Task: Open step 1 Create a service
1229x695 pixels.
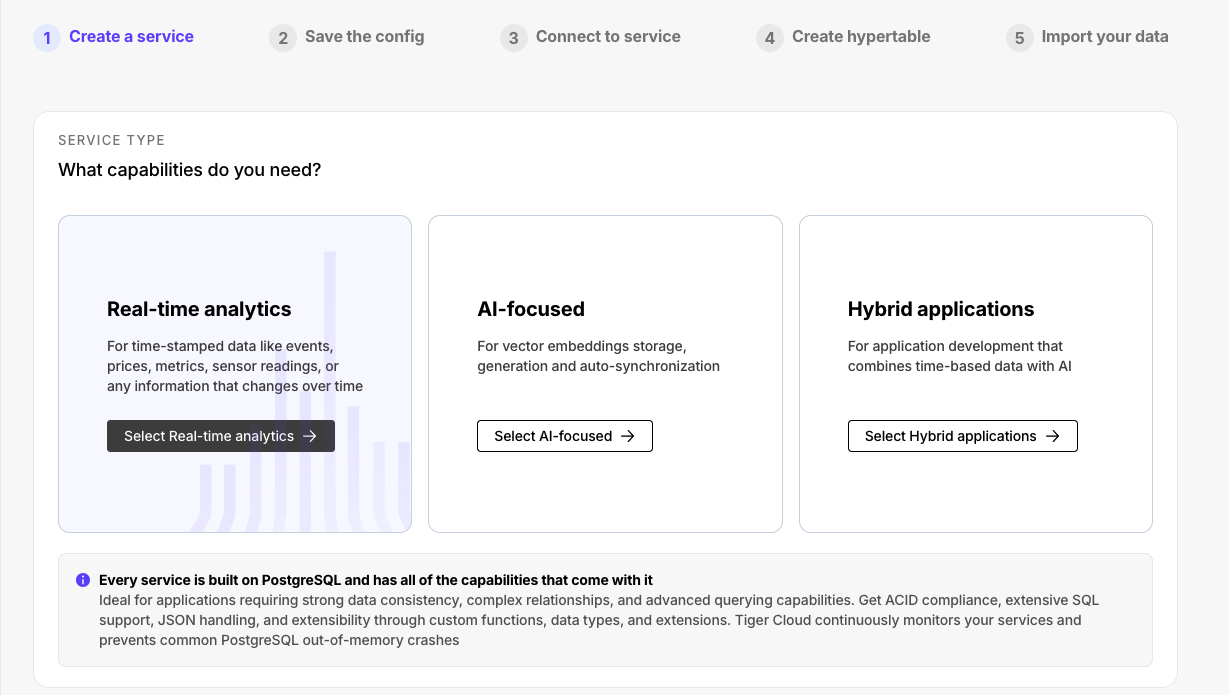Action: pyautogui.click(x=114, y=37)
